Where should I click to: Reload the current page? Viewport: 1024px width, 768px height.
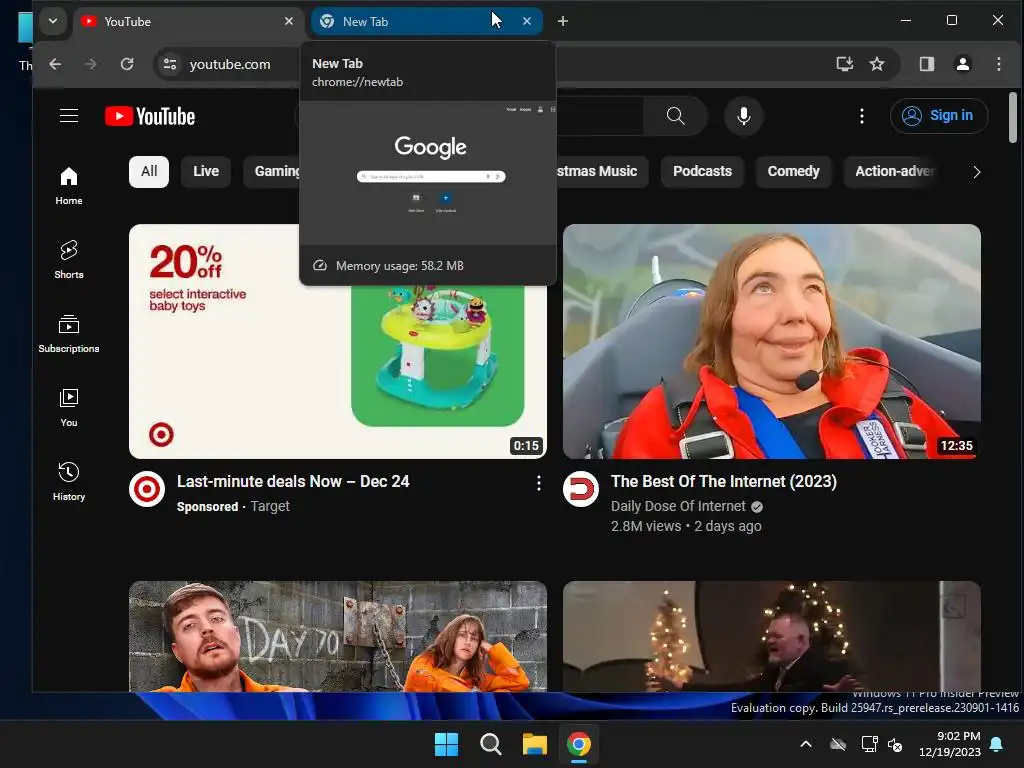point(127,64)
